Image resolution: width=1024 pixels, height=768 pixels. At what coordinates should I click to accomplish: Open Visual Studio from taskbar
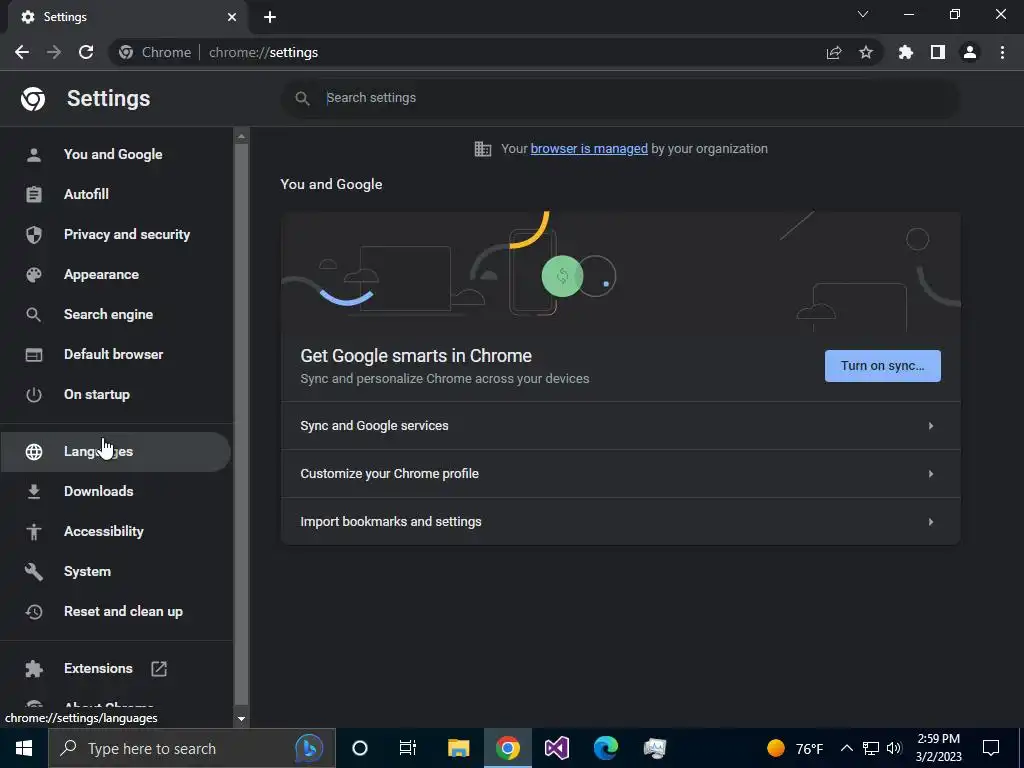(x=557, y=748)
